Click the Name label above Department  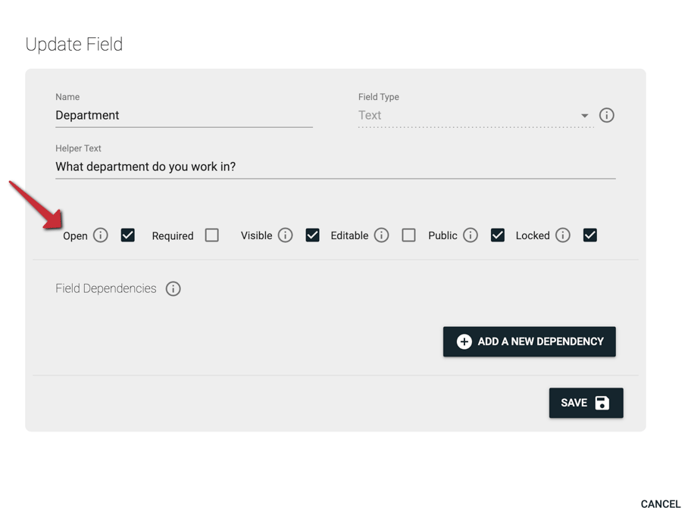click(67, 97)
